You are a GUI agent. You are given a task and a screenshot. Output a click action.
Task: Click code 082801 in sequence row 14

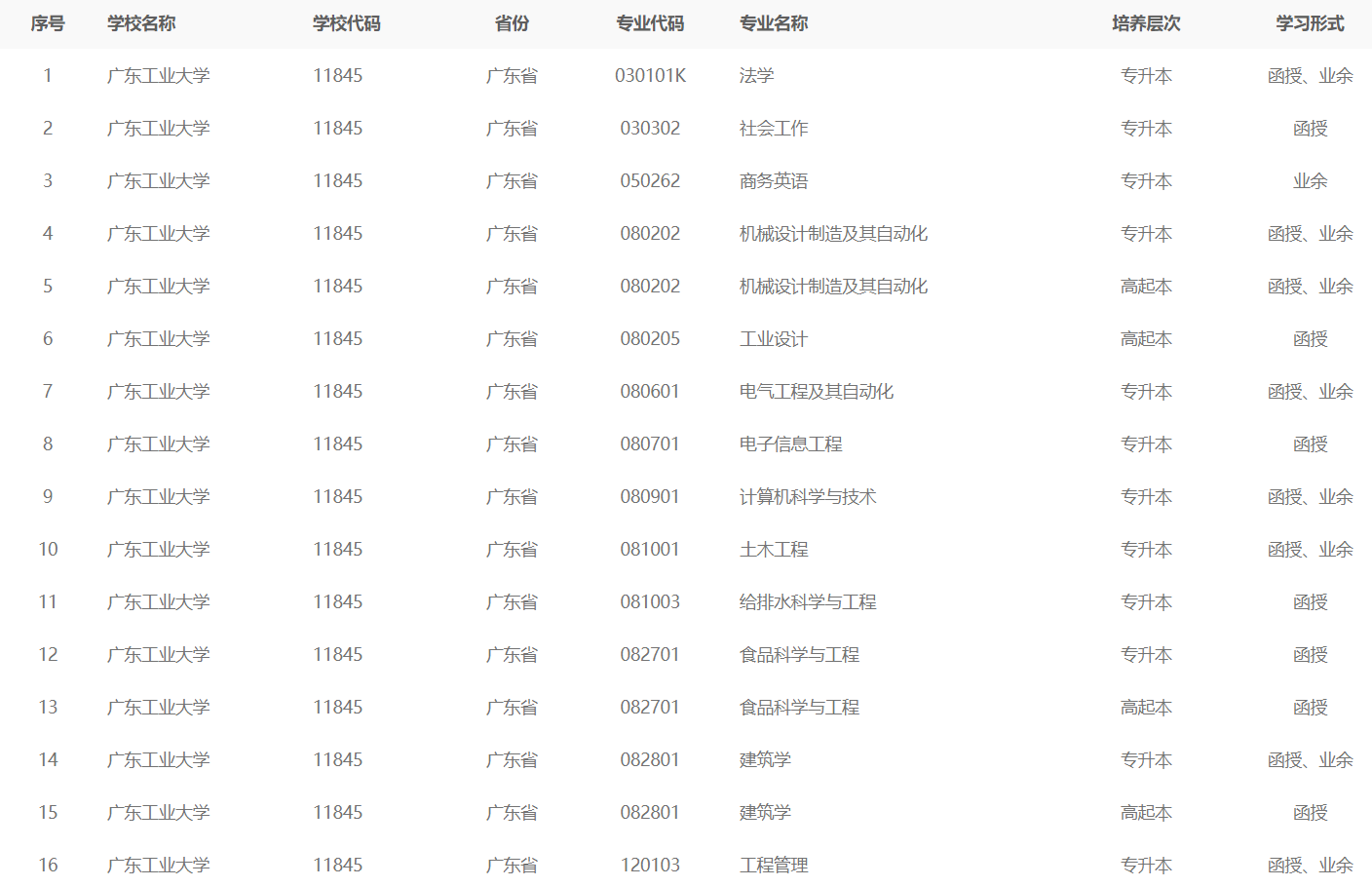[650, 760]
